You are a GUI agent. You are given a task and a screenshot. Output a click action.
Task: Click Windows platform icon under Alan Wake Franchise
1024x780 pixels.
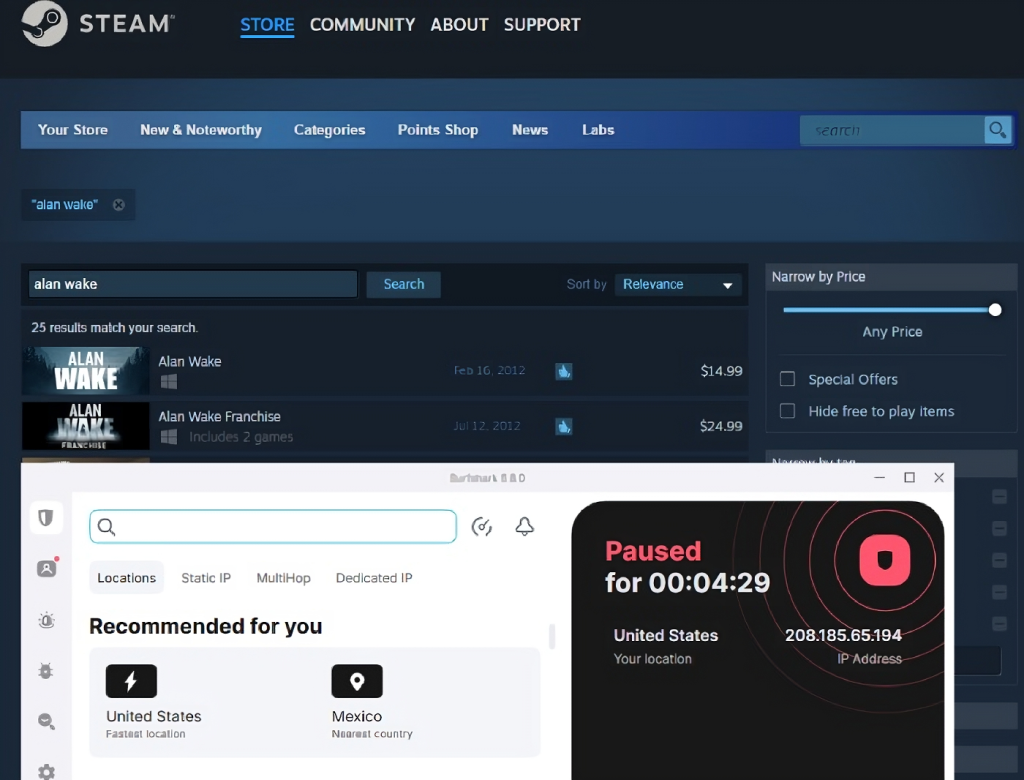click(x=169, y=436)
